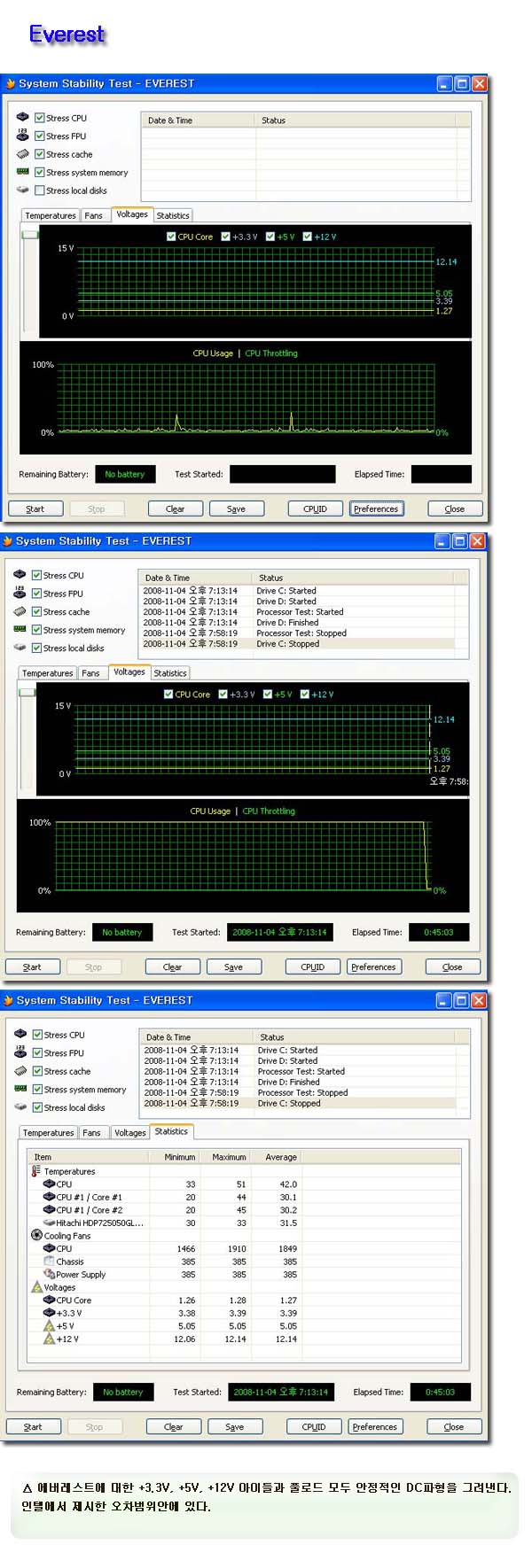Click the Test Started timestamp in bottom window

(x=281, y=1392)
